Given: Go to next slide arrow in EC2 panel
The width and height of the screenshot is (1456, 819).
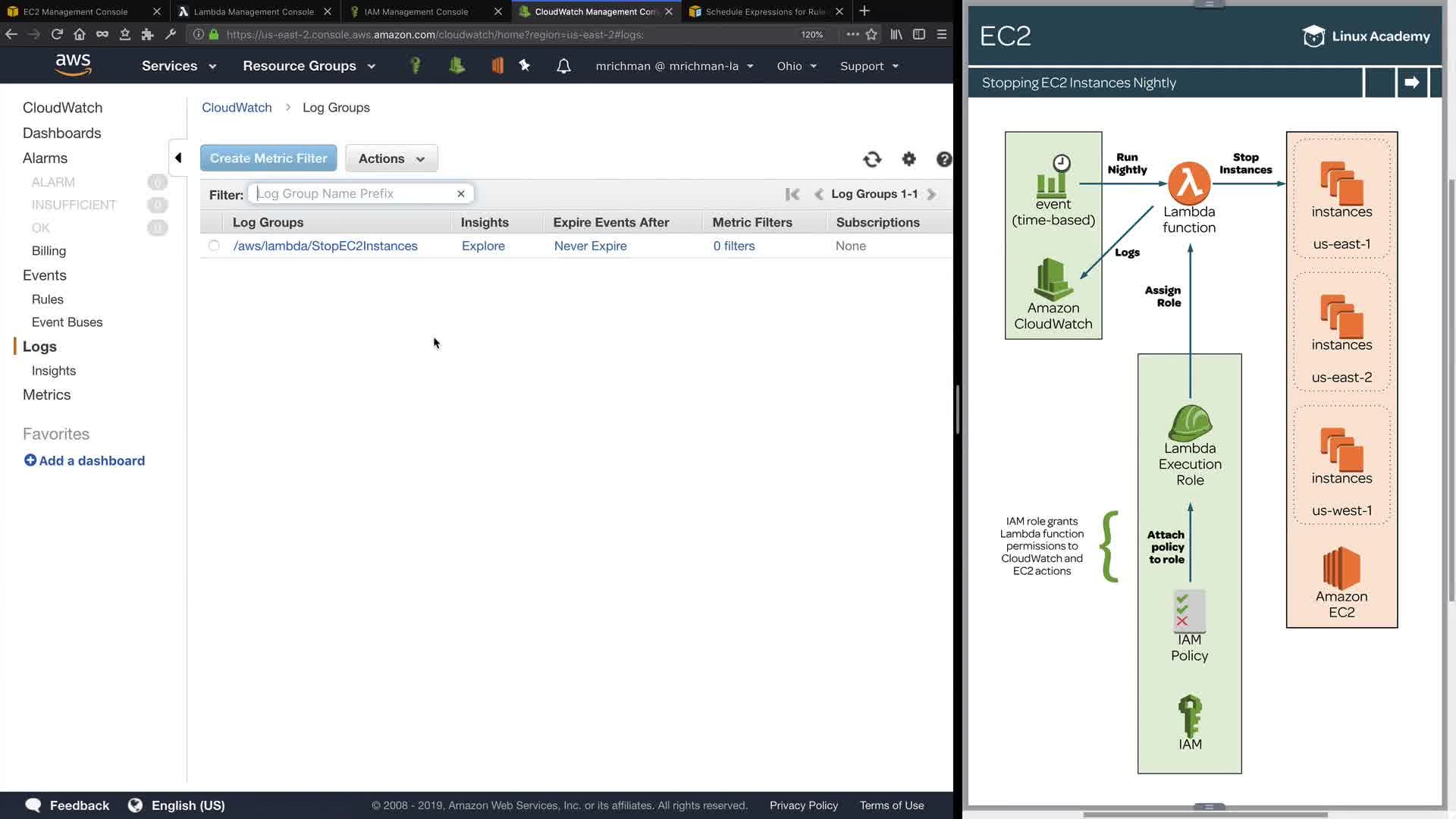Looking at the screenshot, I should point(1411,83).
